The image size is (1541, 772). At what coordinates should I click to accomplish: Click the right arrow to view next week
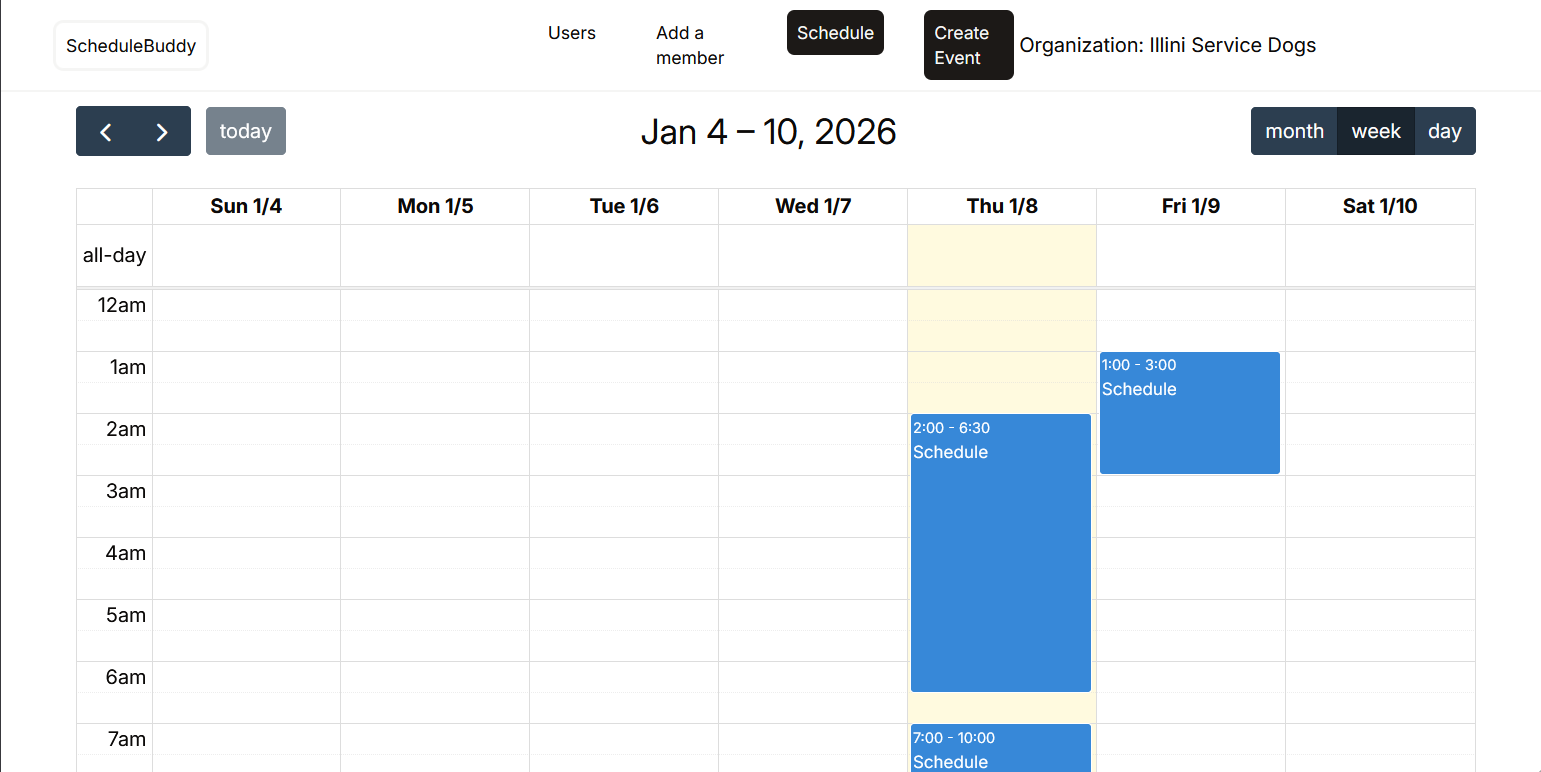tap(162, 131)
